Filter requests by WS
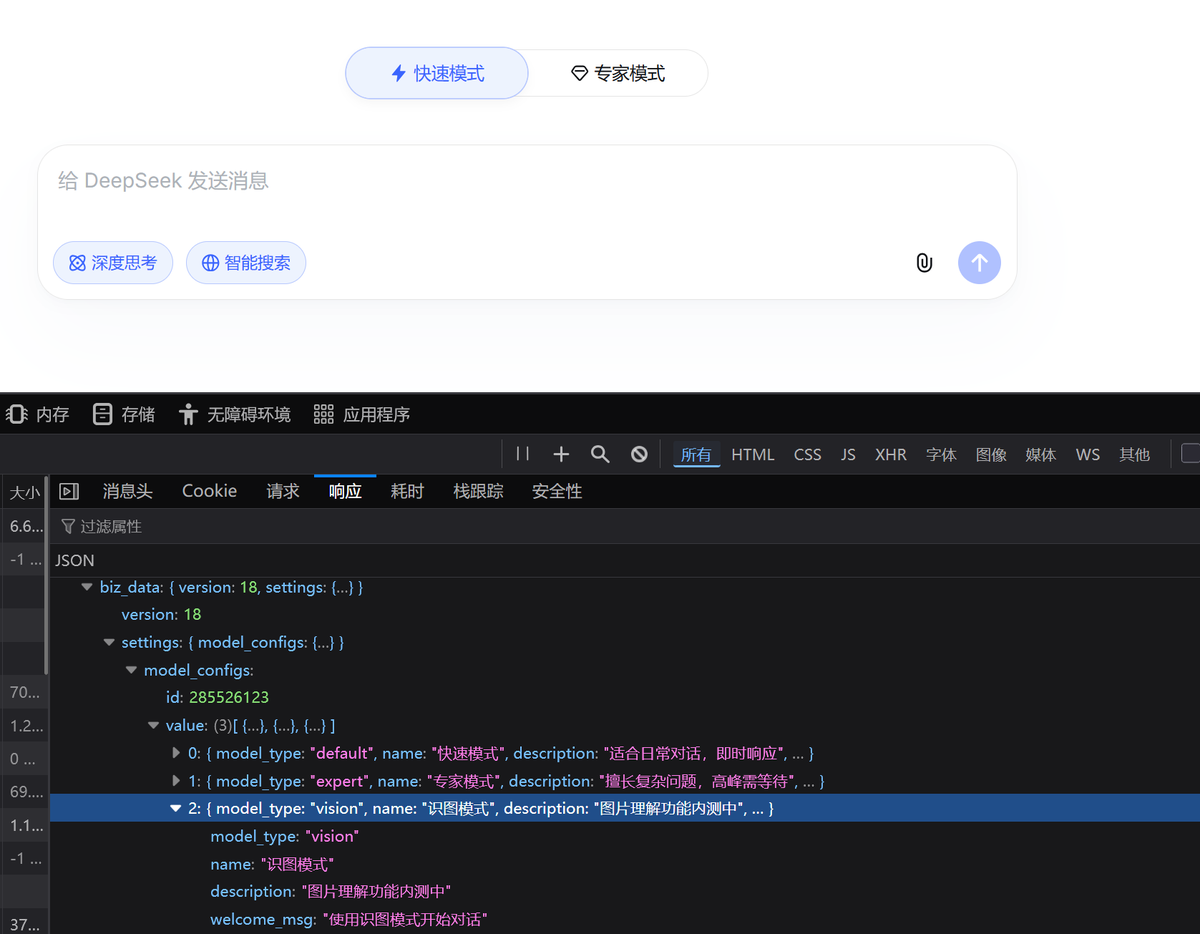This screenshot has width=1200, height=934. (1088, 454)
